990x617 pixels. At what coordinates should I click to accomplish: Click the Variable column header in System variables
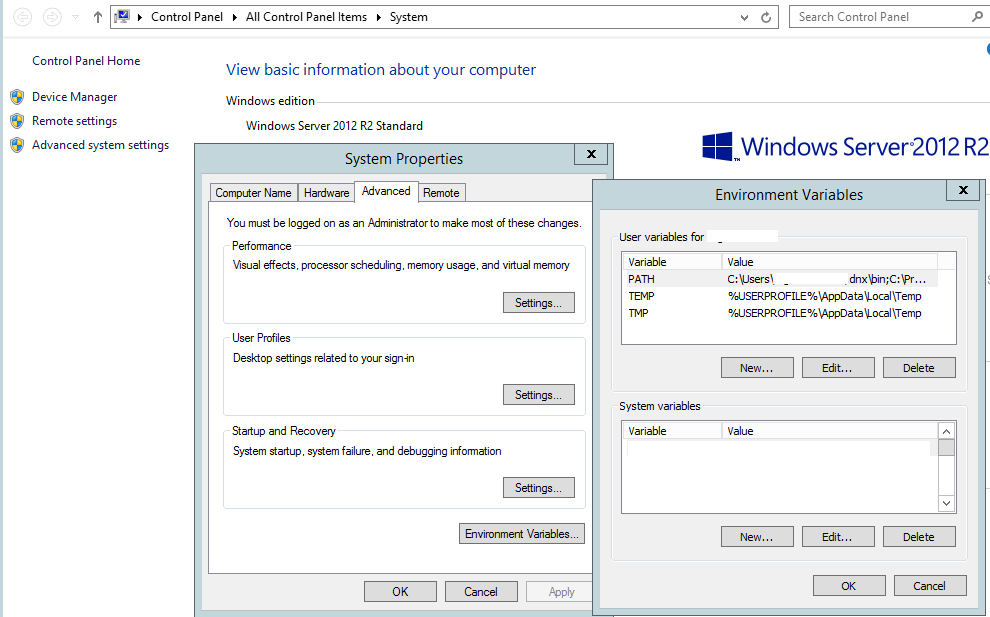672,431
